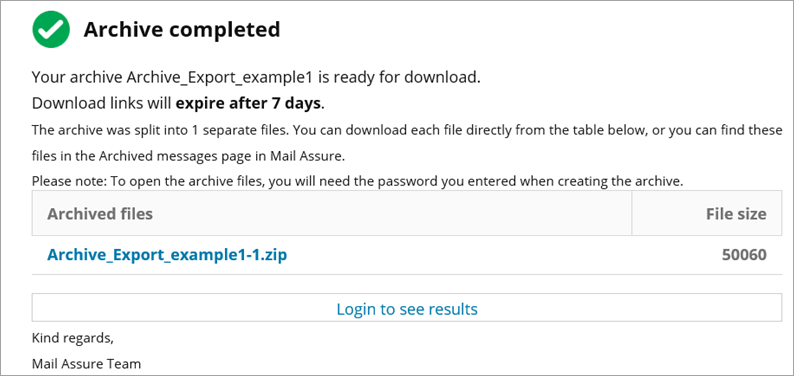Click the Kind regards closing line

point(72,338)
